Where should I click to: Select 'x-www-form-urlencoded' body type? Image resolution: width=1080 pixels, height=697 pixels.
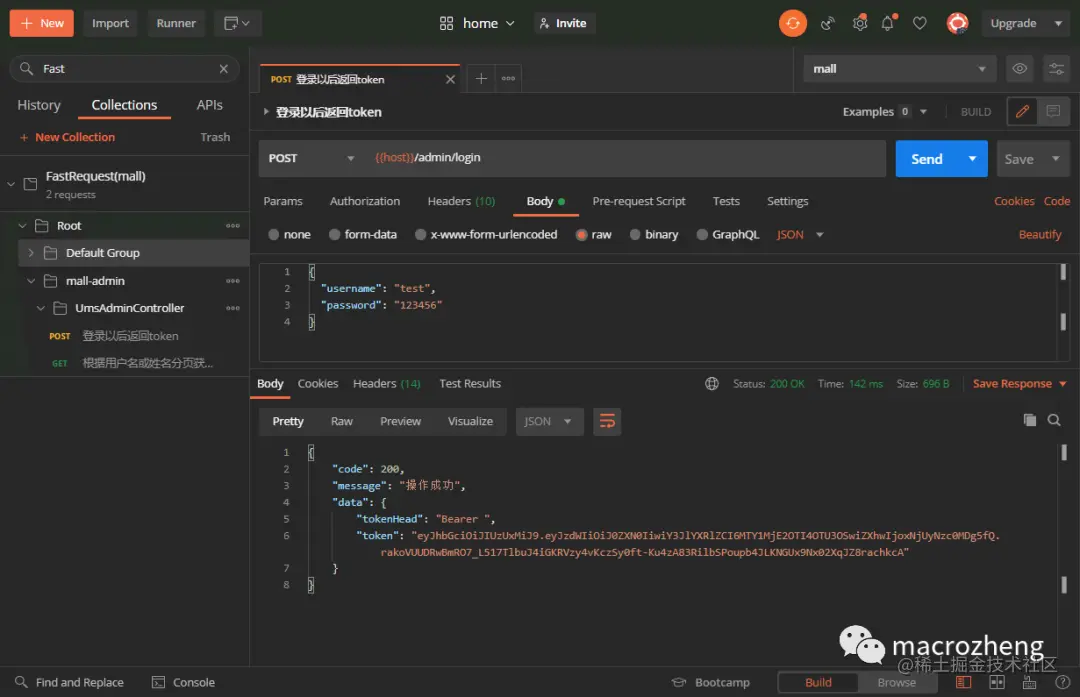pos(420,235)
